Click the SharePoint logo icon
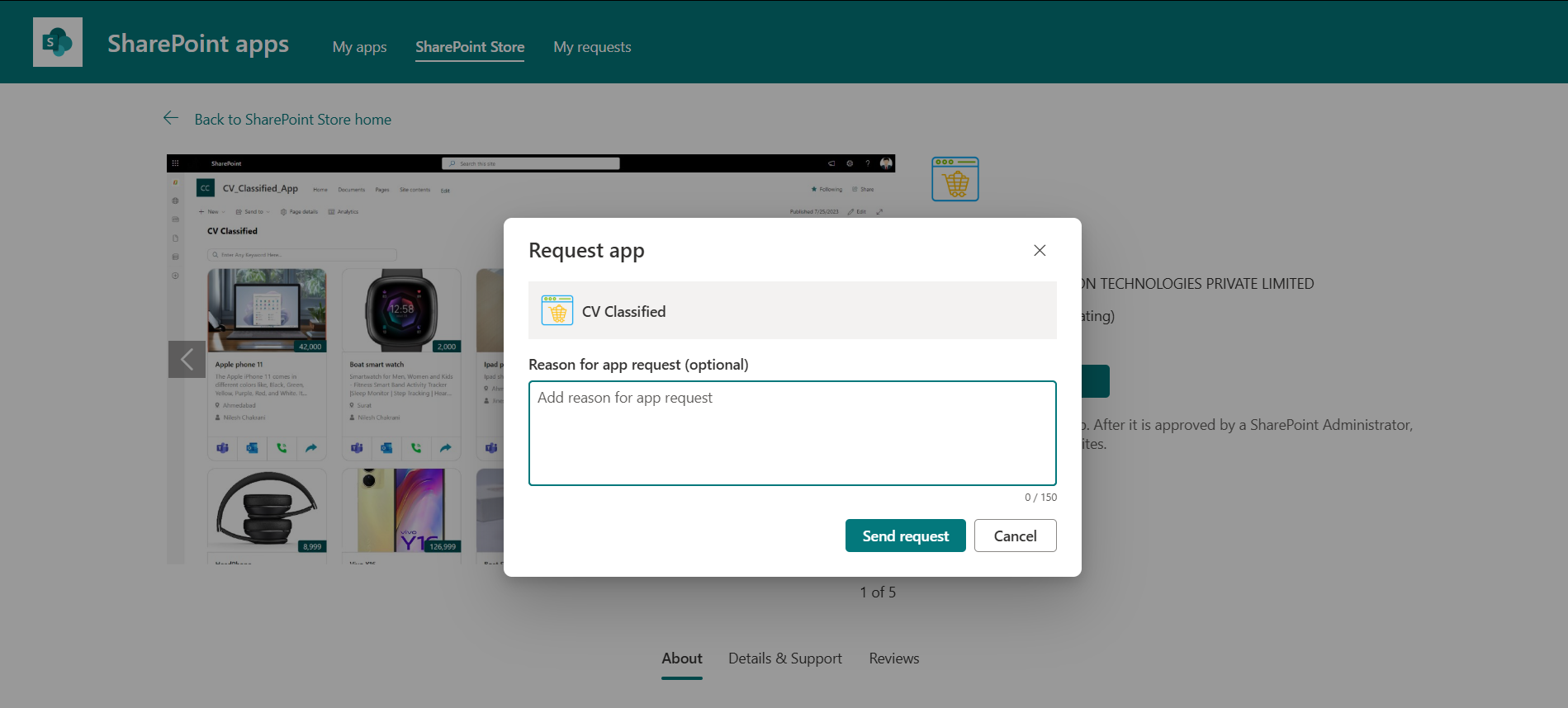1568x708 pixels. 58,42
